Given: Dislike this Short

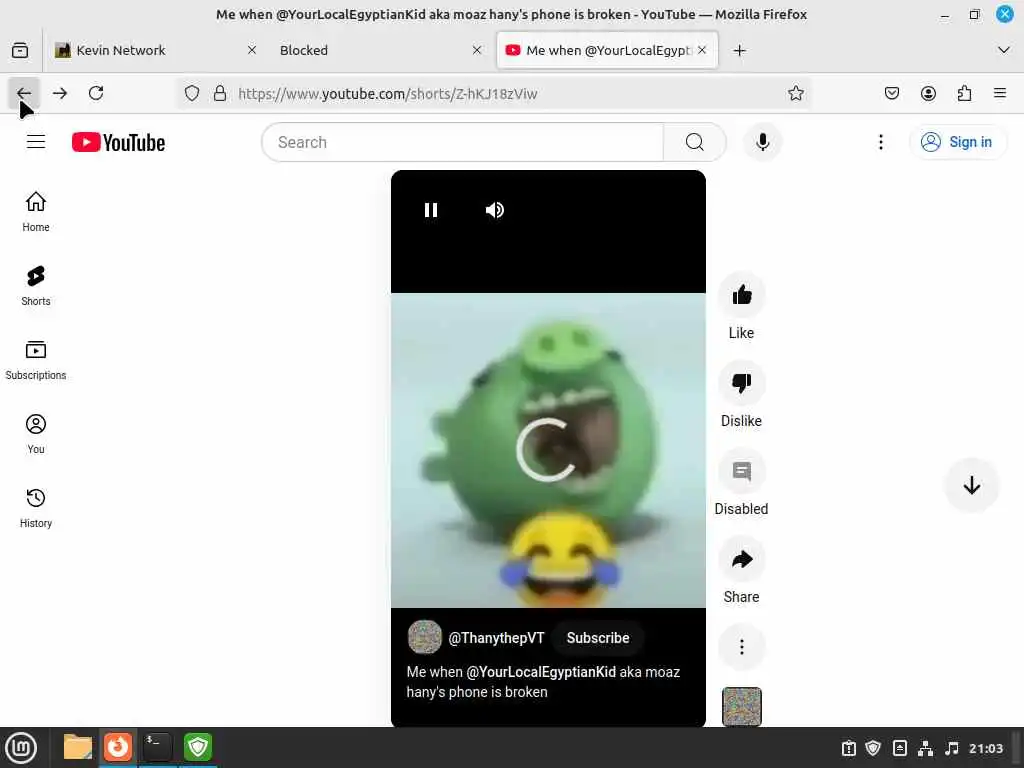Looking at the screenshot, I should point(741,383).
